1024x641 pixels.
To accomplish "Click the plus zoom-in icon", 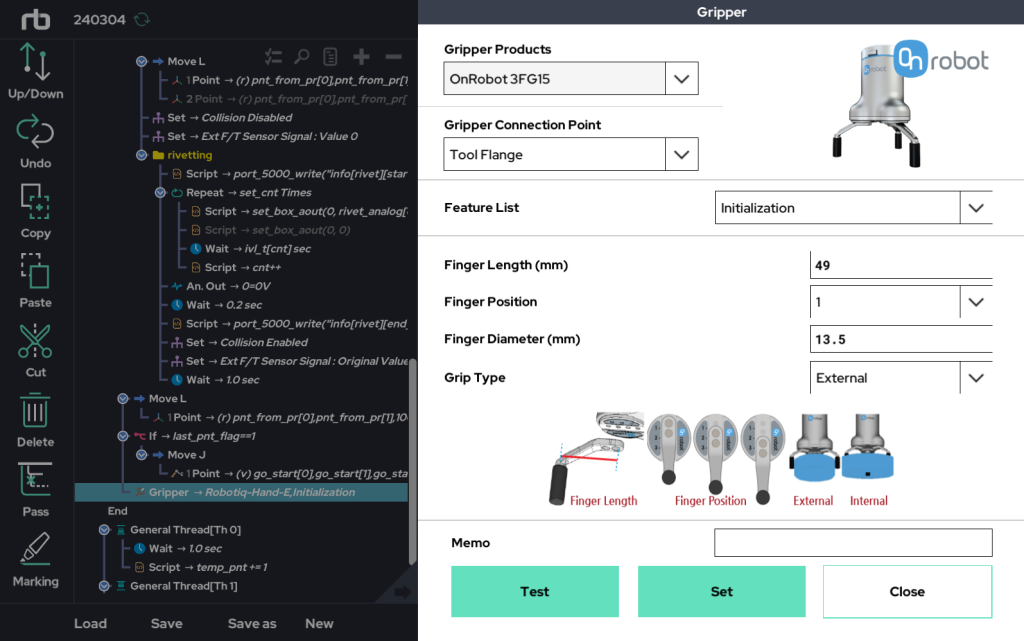I will click(x=361, y=57).
